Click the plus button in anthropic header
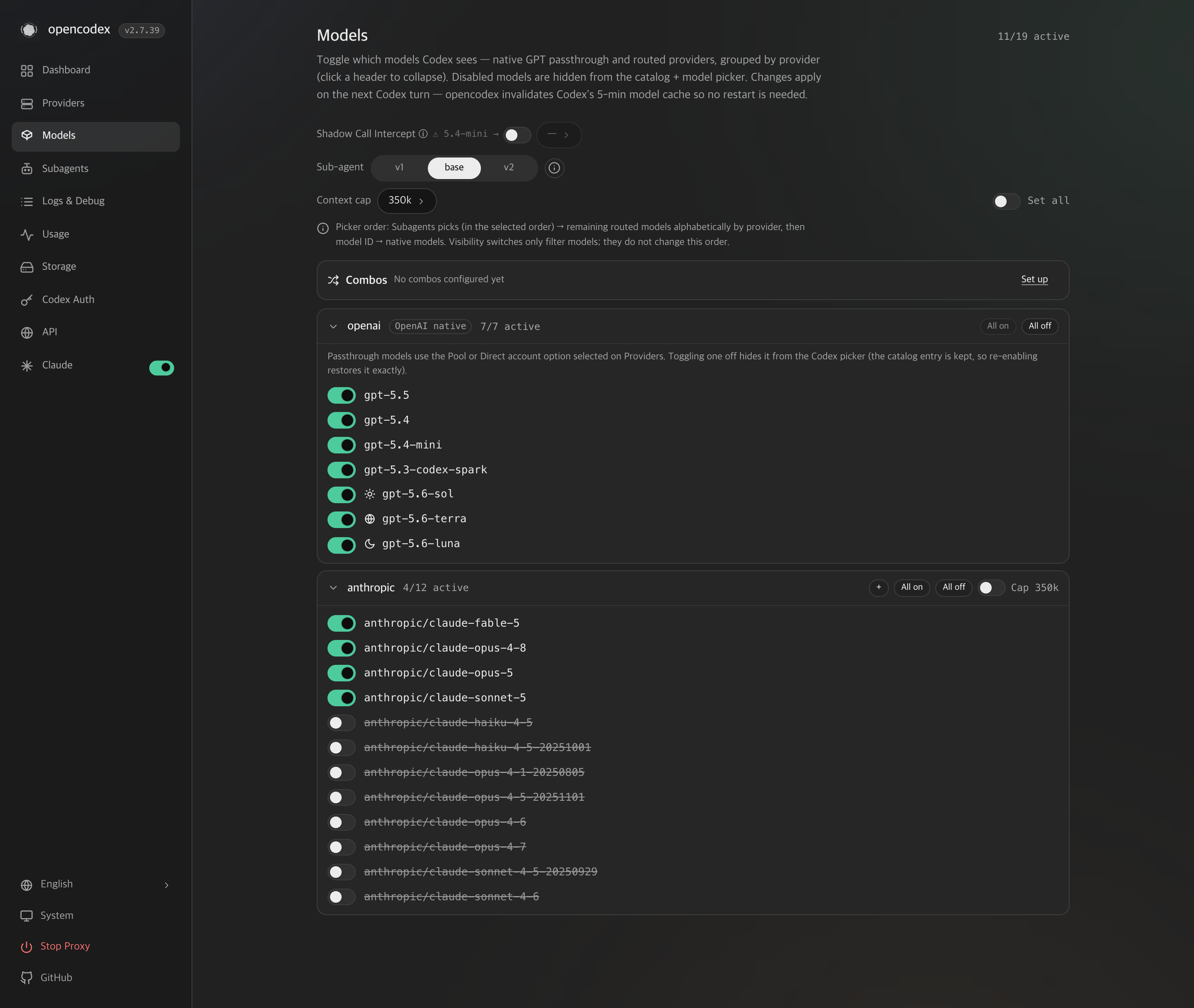Viewport: 1194px width, 1008px height. [x=879, y=587]
